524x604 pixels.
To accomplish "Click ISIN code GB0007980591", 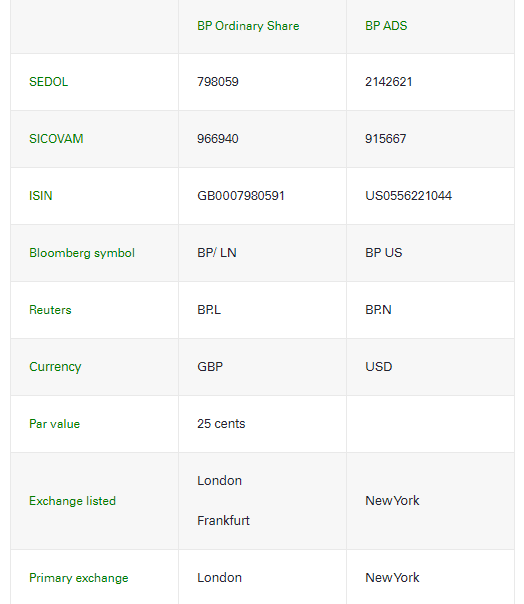I will tap(241, 196).
